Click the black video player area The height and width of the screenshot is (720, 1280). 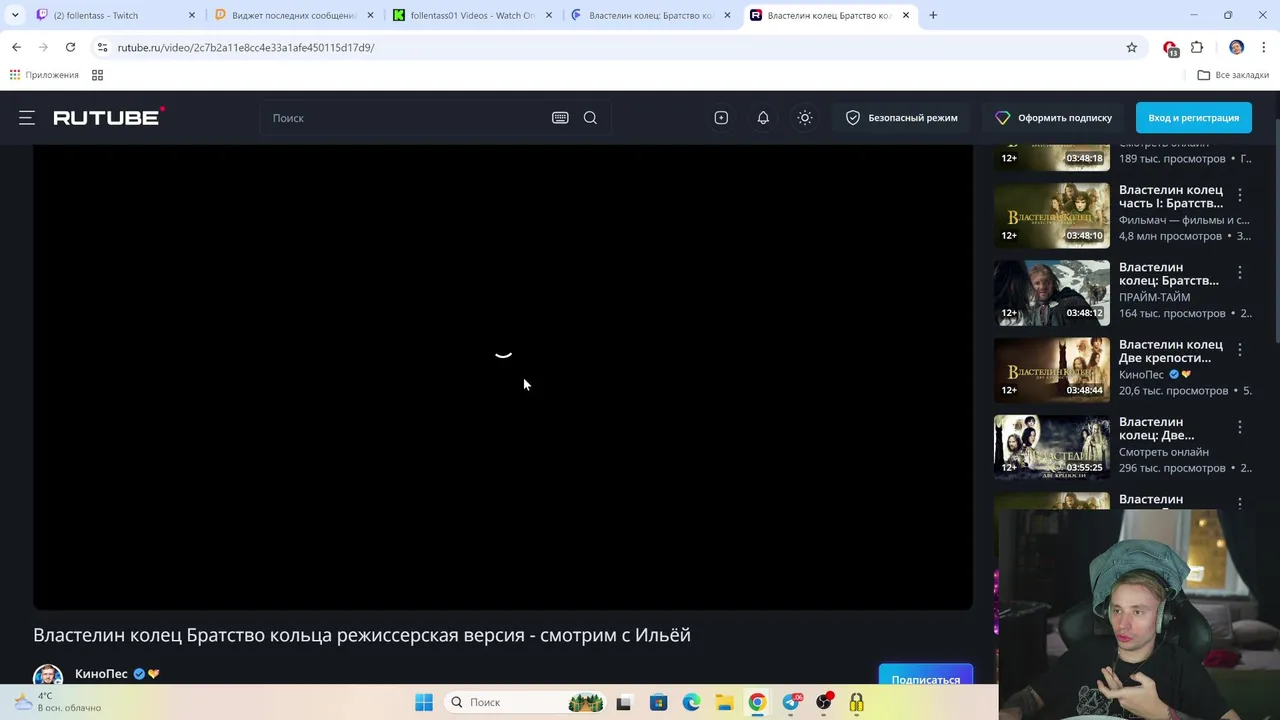pyautogui.click(x=503, y=377)
